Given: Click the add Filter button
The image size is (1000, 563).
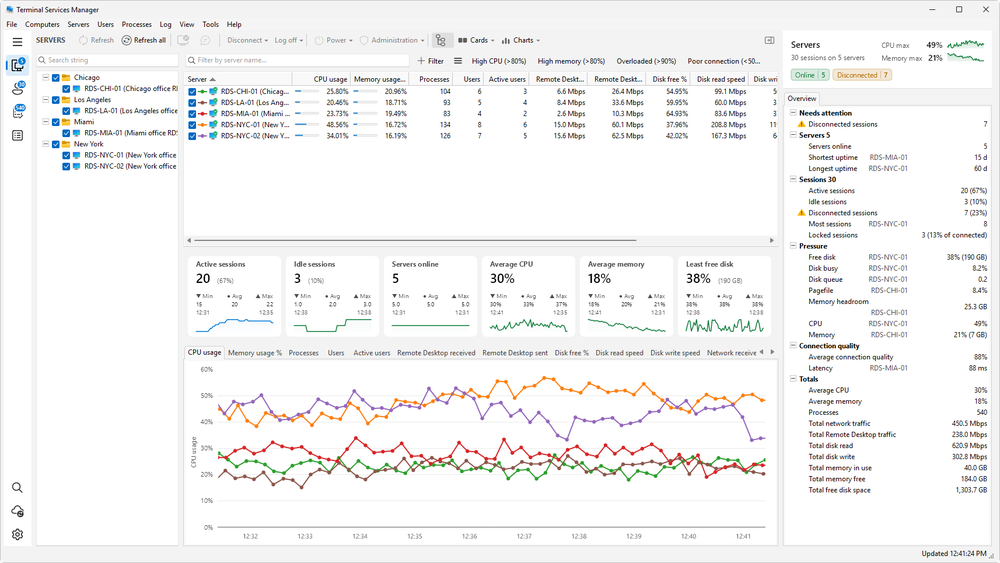Looking at the screenshot, I should coord(430,61).
